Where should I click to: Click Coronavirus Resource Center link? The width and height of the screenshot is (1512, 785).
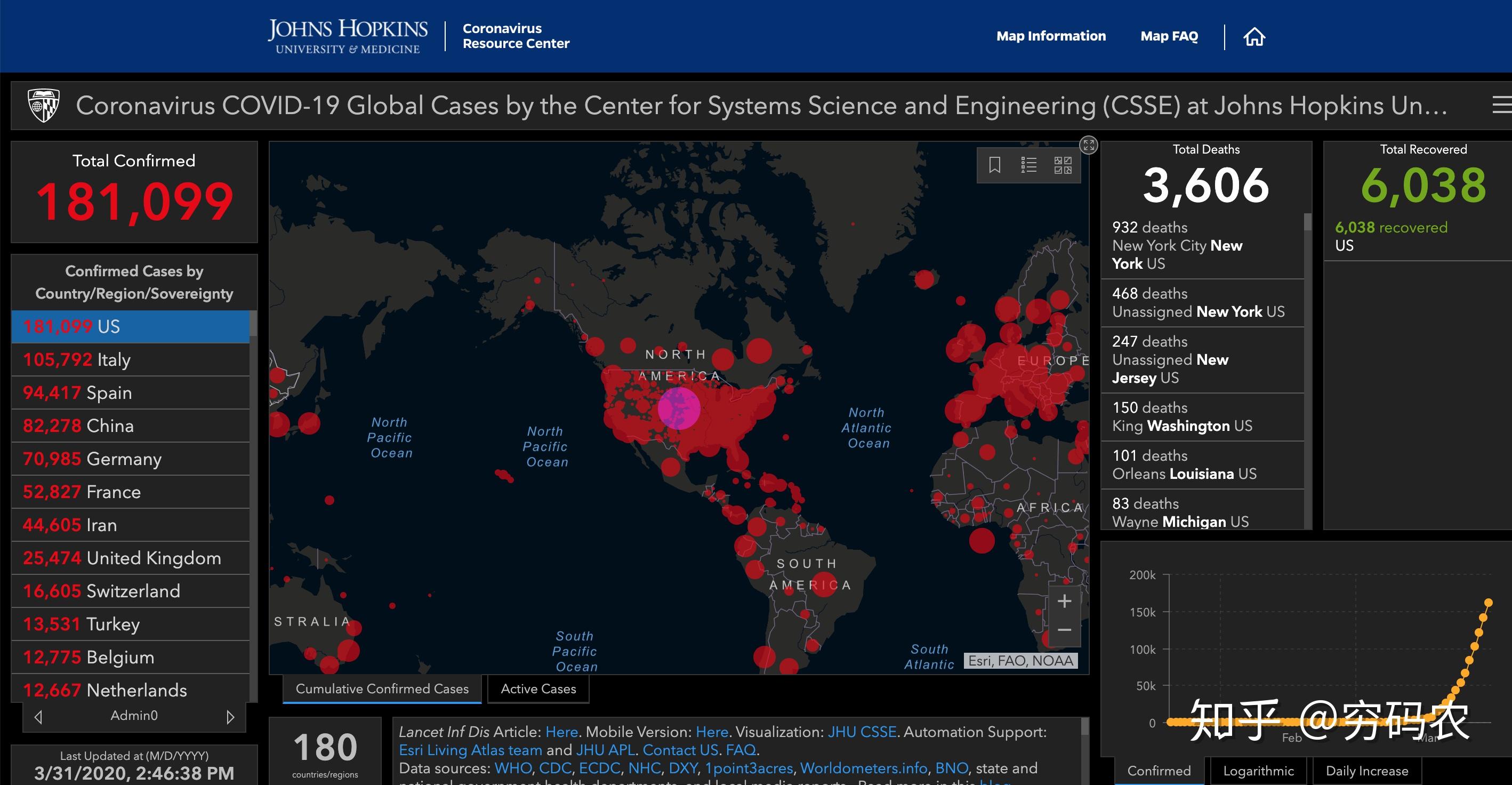(516, 36)
